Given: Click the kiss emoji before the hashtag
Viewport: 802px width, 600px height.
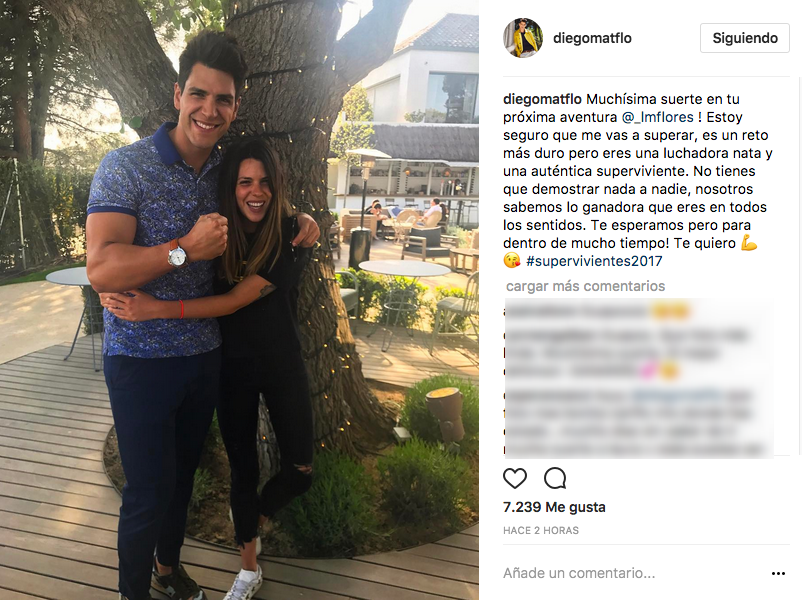Looking at the screenshot, I should click(x=512, y=261).
